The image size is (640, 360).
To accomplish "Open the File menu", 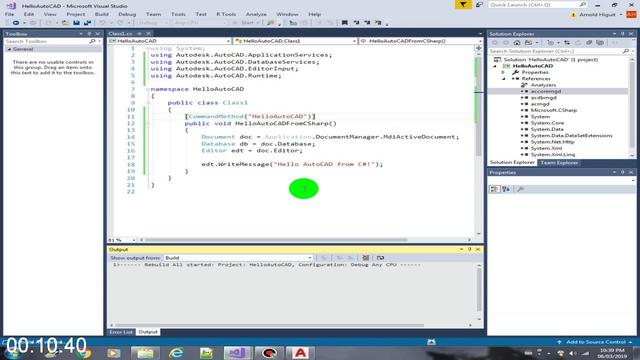I will pos(9,14).
